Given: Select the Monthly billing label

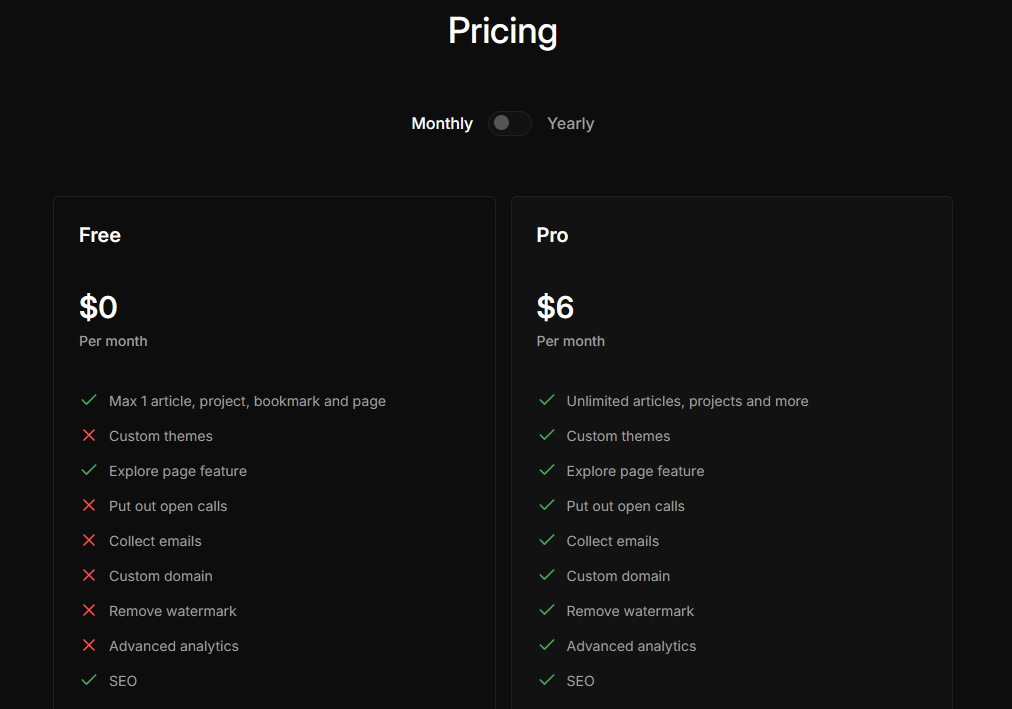Looking at the screenshot, I should pos(442,124).
